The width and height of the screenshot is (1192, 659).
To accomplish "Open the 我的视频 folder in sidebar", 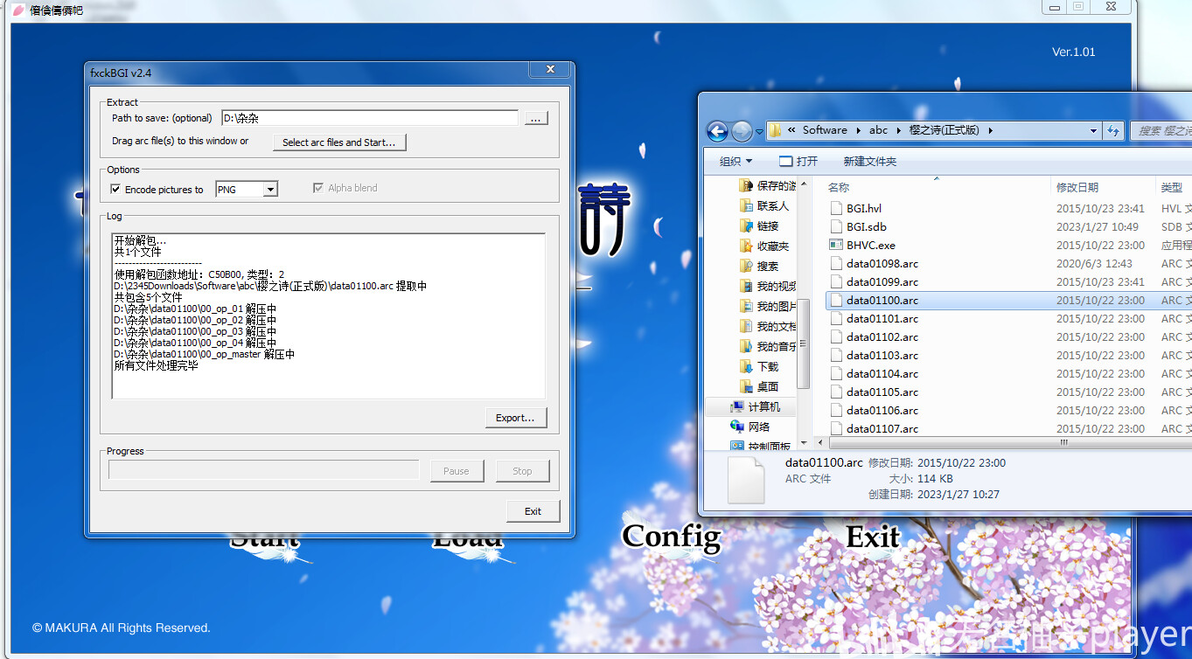I will click(x=768, y=286).
